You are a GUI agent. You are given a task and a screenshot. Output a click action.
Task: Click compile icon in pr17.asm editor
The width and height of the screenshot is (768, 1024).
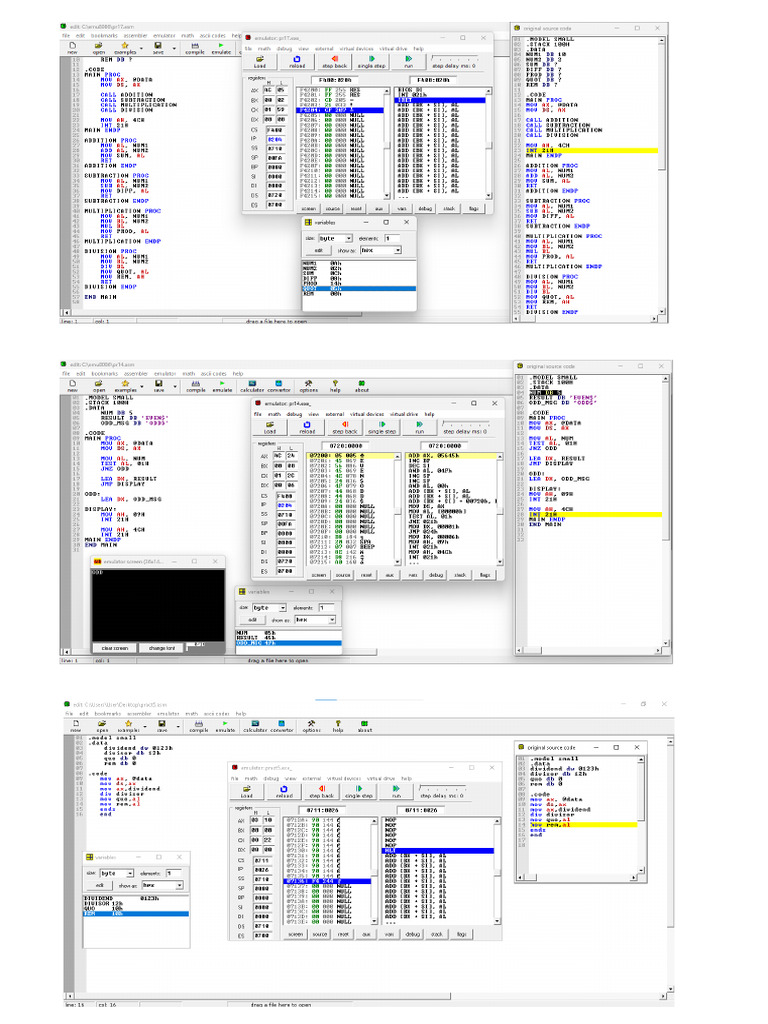[x=195, y=46]
